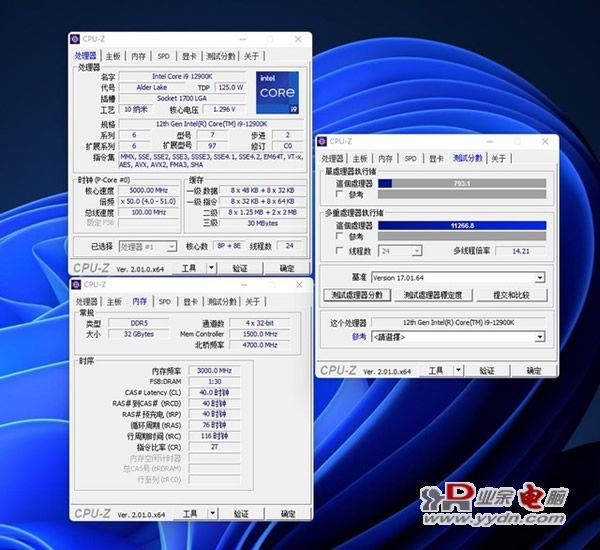Viewport: 600px width, 550px height.
Task: Select 处理器 tab in memory window
Action: tap(86, 302)
